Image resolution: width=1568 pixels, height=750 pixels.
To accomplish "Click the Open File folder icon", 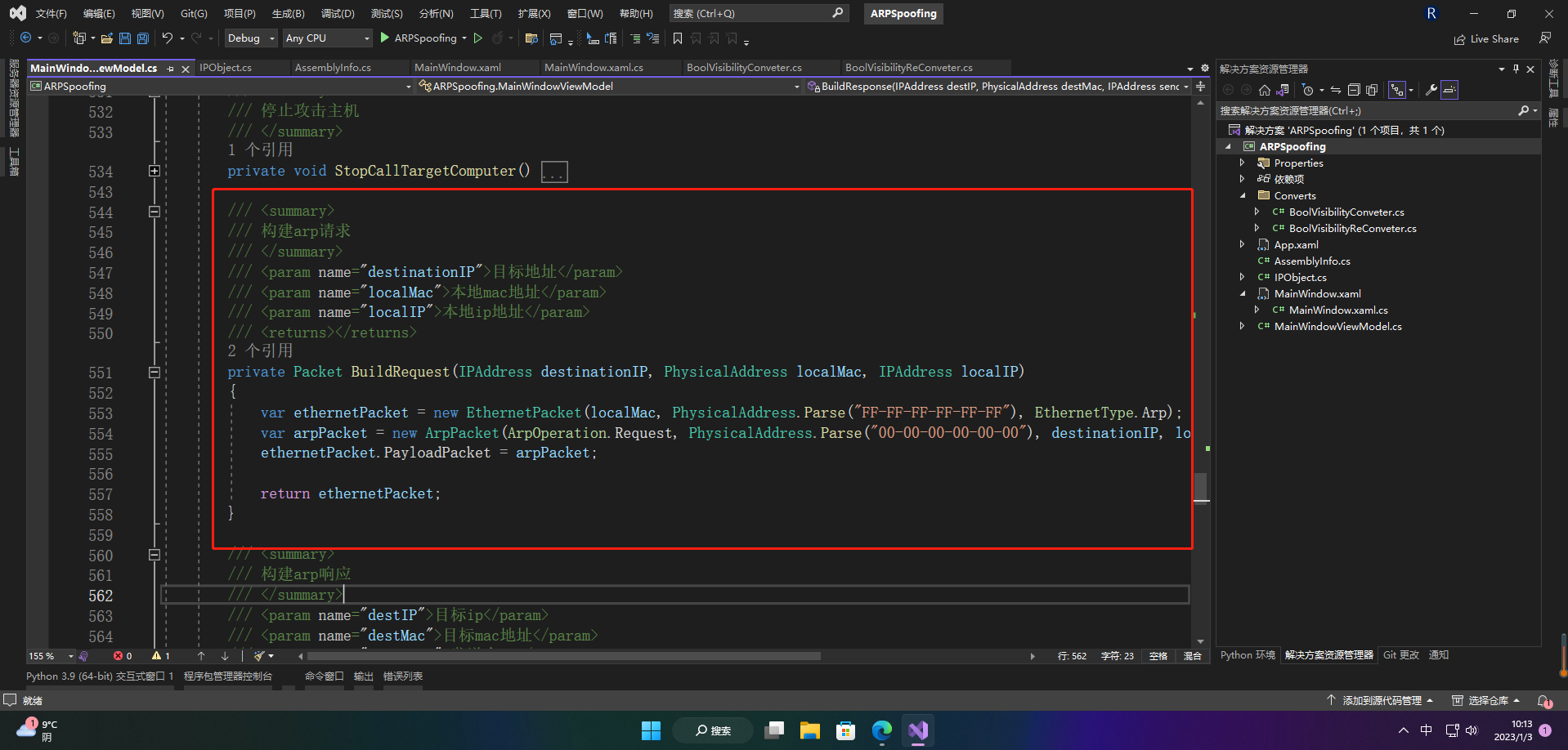I will pos(106,38).
